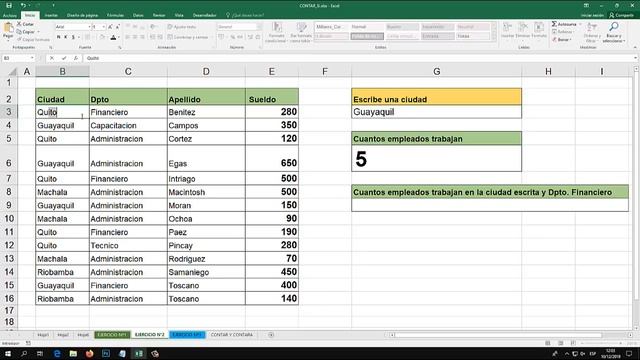Confirm the cell entry with the checkmark

tap(64, 58)
